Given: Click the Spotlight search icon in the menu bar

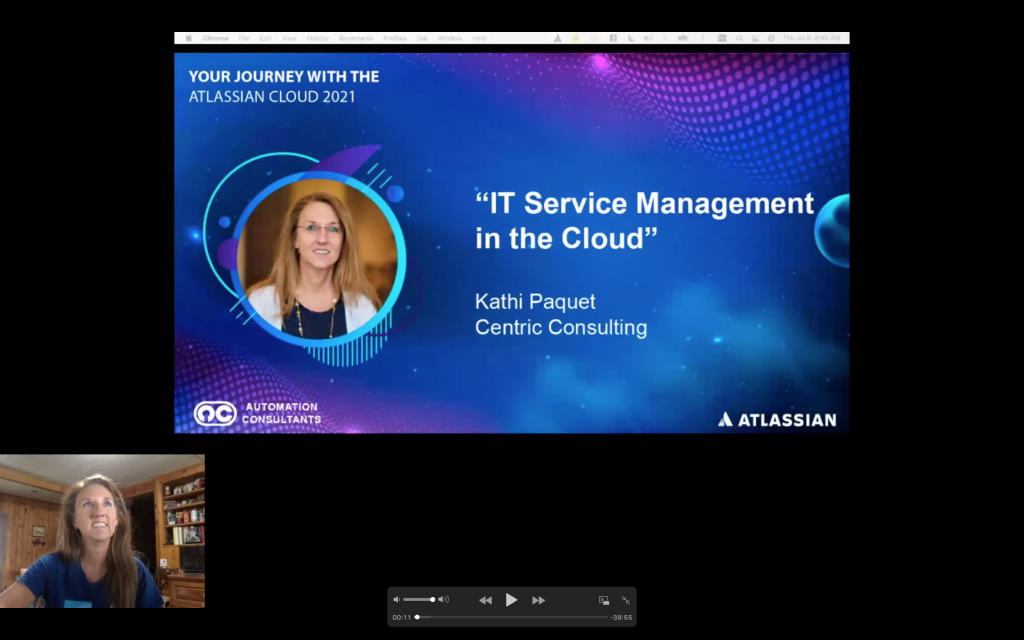Looking at the screenshot, I should click(739, 38).
